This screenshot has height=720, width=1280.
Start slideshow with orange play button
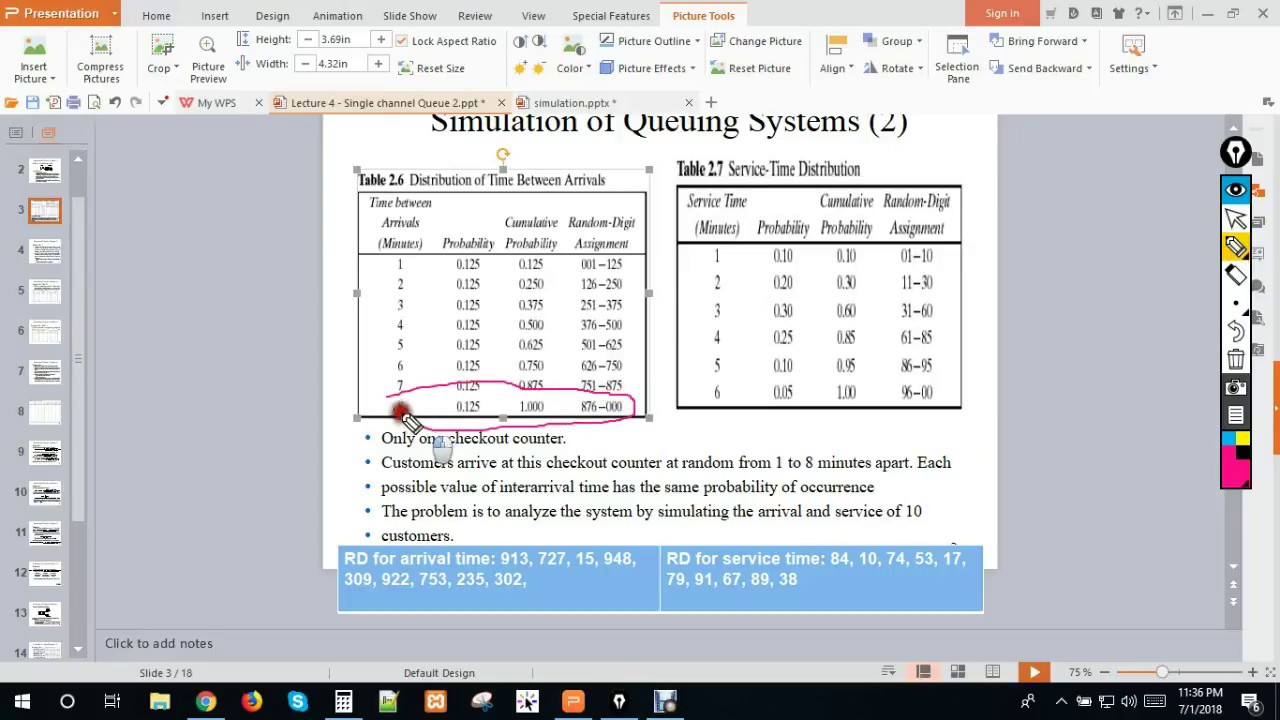[x=1034, y=672]
